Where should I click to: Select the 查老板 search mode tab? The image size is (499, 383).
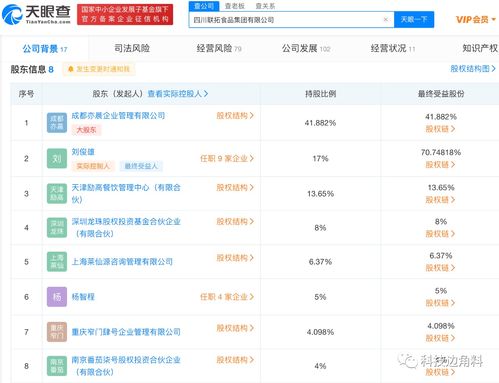235,6
